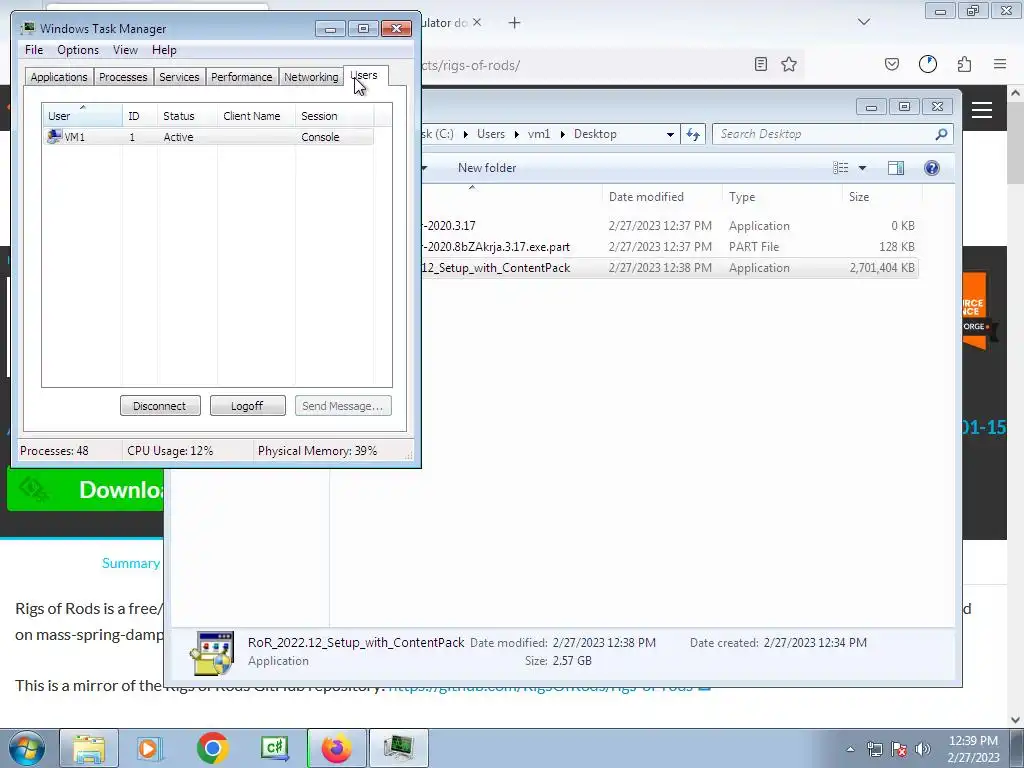
Task: Open Explorer help icon
Action: click(x=932, y=168)
